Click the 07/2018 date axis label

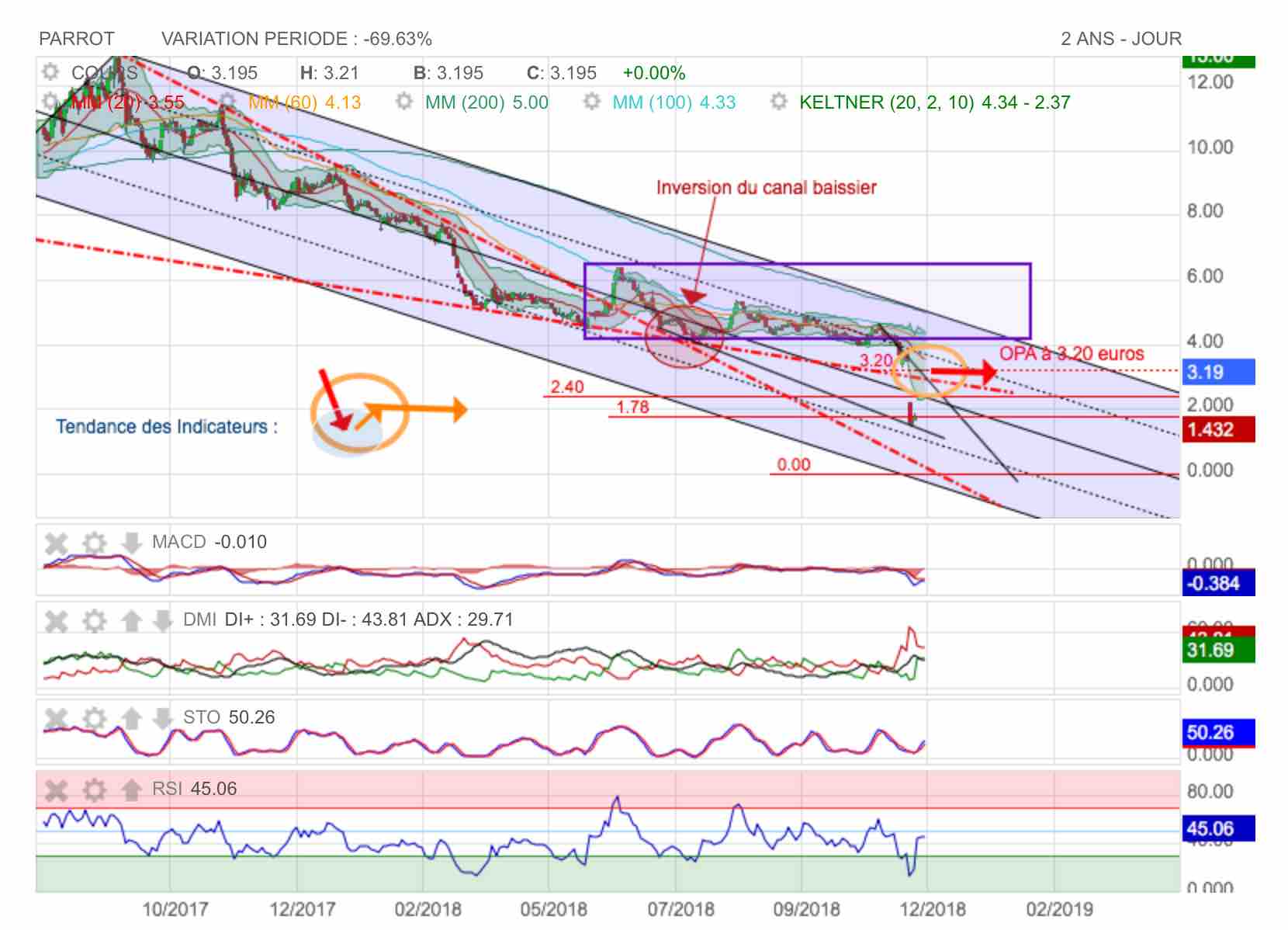681,909
